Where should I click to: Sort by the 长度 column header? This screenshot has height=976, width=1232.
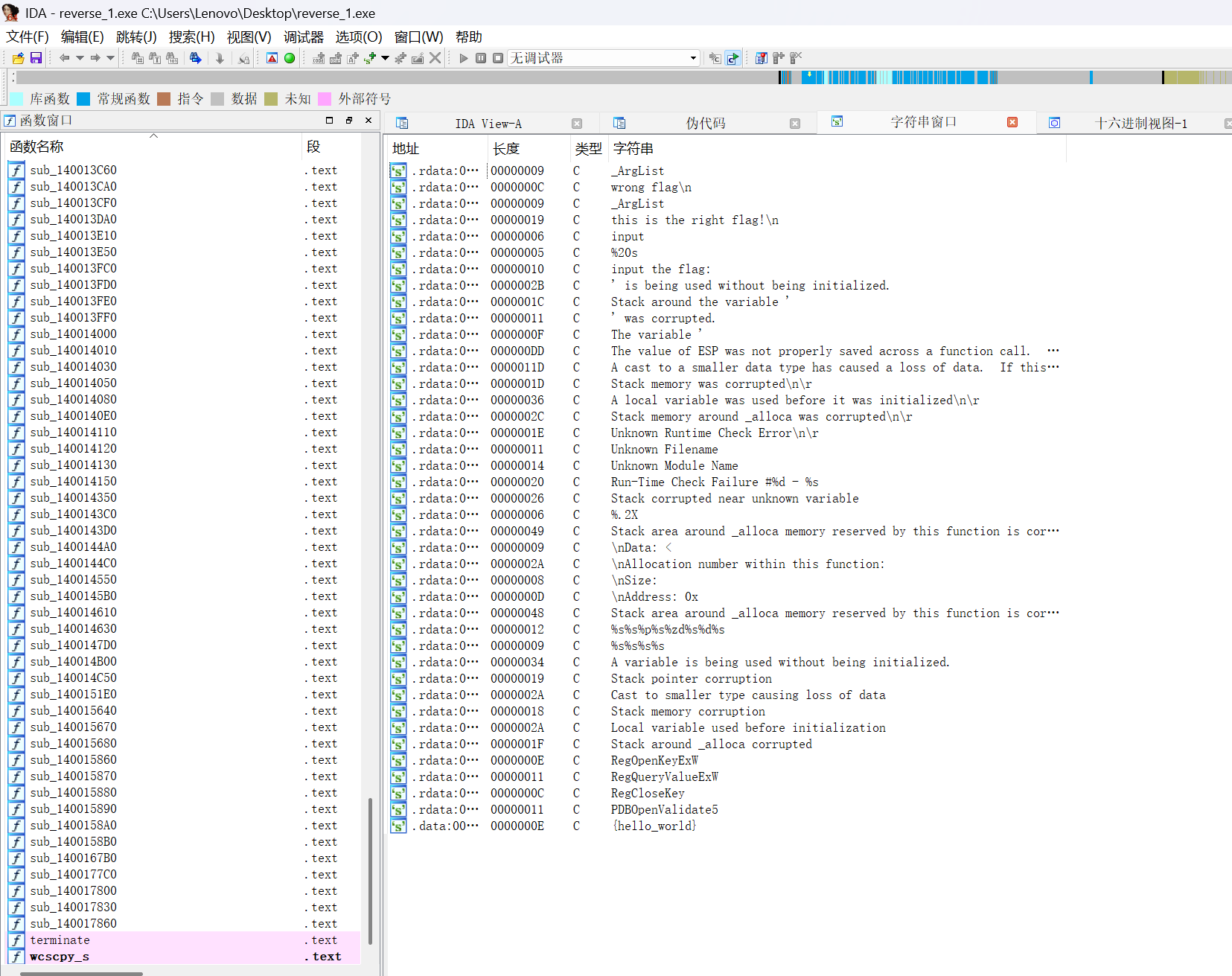(506, 149)
